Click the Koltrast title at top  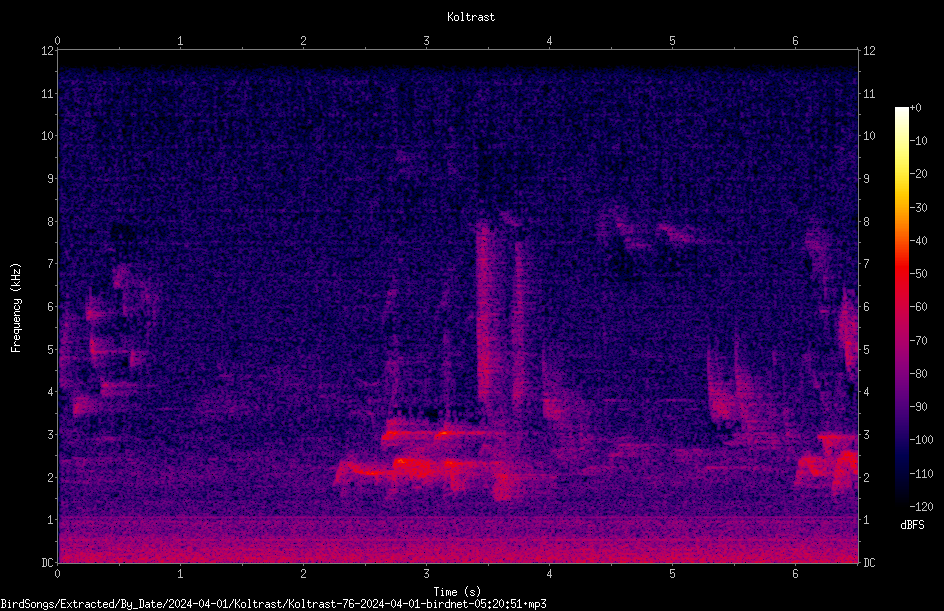coord(471,17)
